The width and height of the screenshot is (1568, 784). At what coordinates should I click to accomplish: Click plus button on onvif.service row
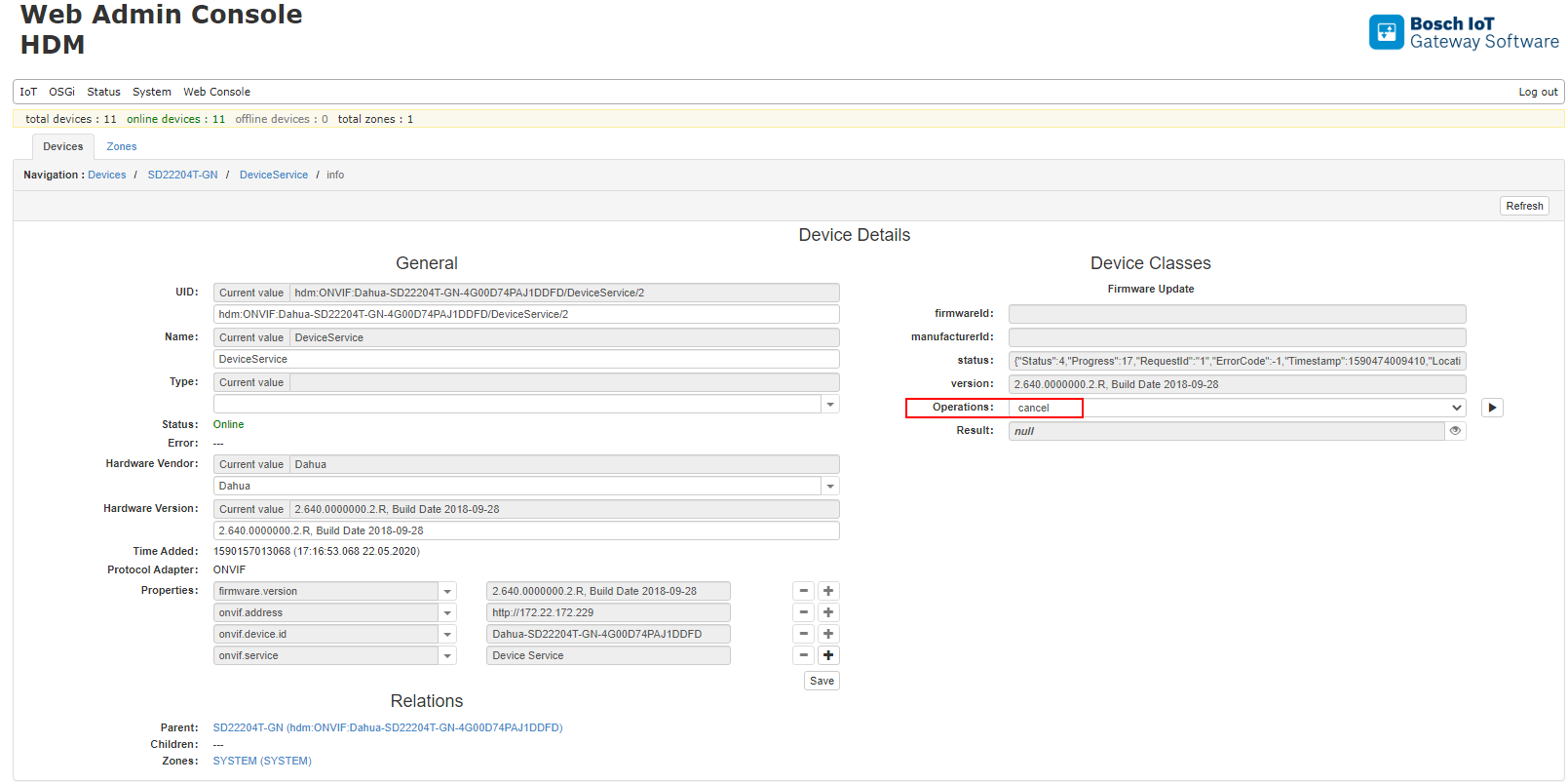[x=828, y=655]
